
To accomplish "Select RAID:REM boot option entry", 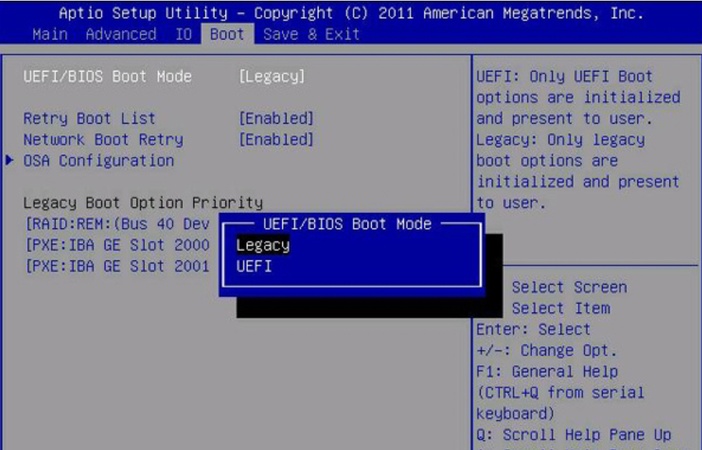I will (117, 224).
